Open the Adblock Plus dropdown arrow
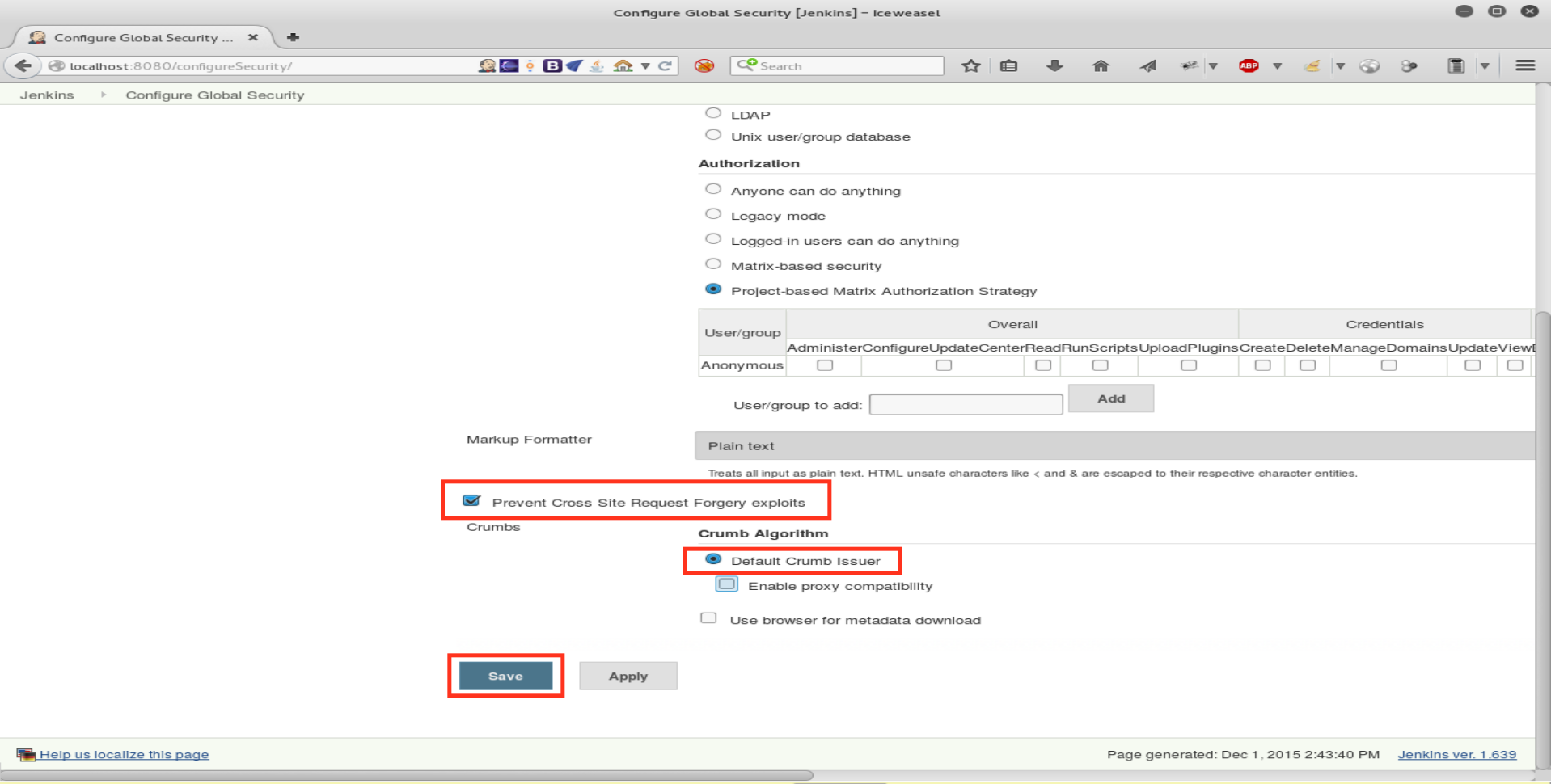The width and height of the screenshot is (1551, 784). [x=1278, y=66]
